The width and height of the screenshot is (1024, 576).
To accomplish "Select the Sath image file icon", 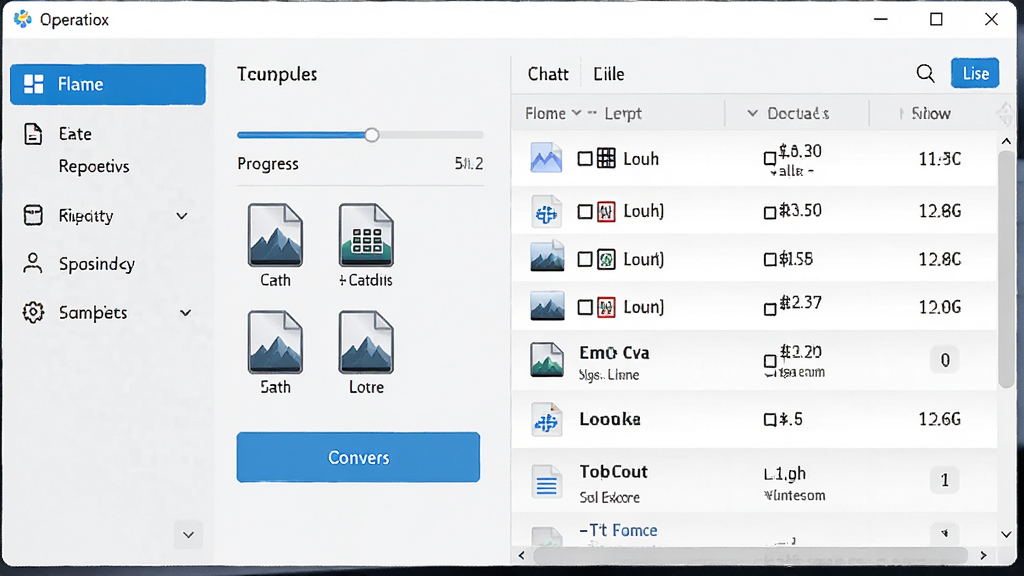I will [x=275, y=342].
